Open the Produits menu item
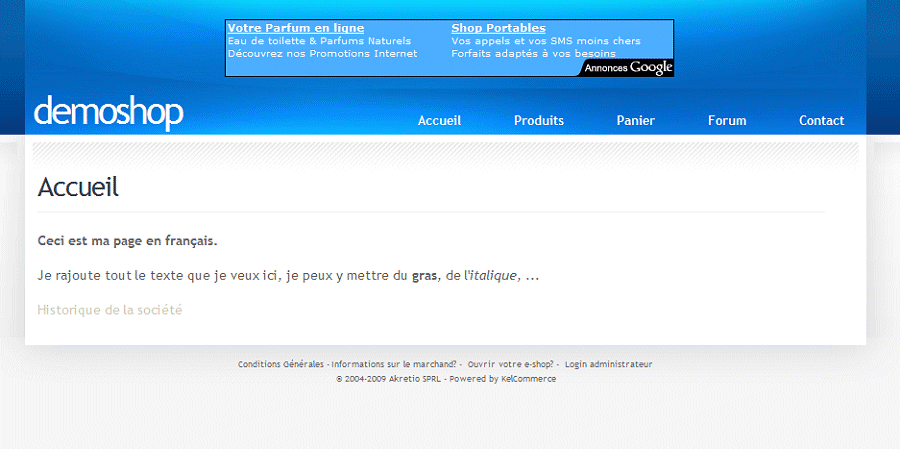900x449 pixels. click(x=539, y=121)
